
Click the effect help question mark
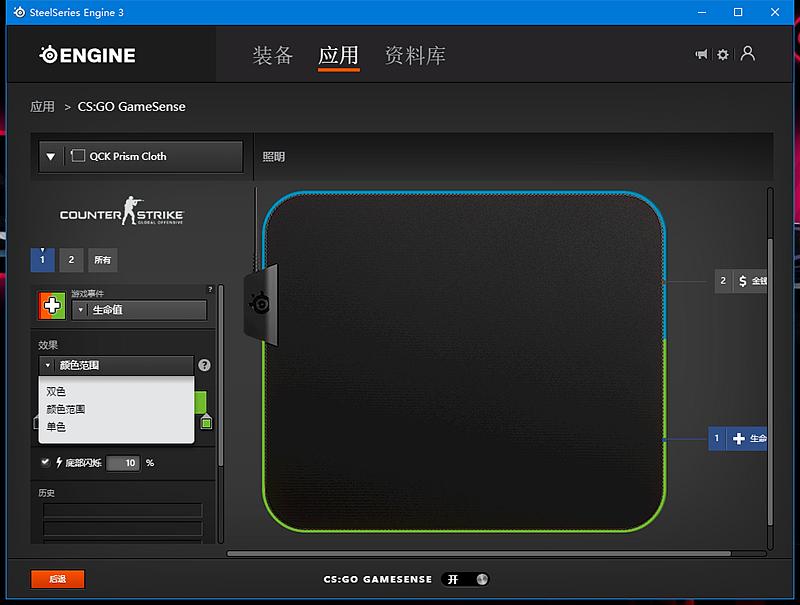tap(204, 366)
